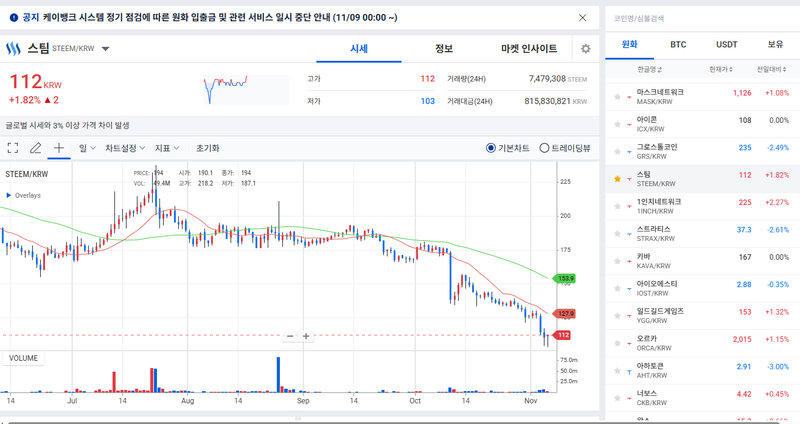
Task: Toggle favorite star for 스팀 STEEM/KRW
Action: click(617, 178)
